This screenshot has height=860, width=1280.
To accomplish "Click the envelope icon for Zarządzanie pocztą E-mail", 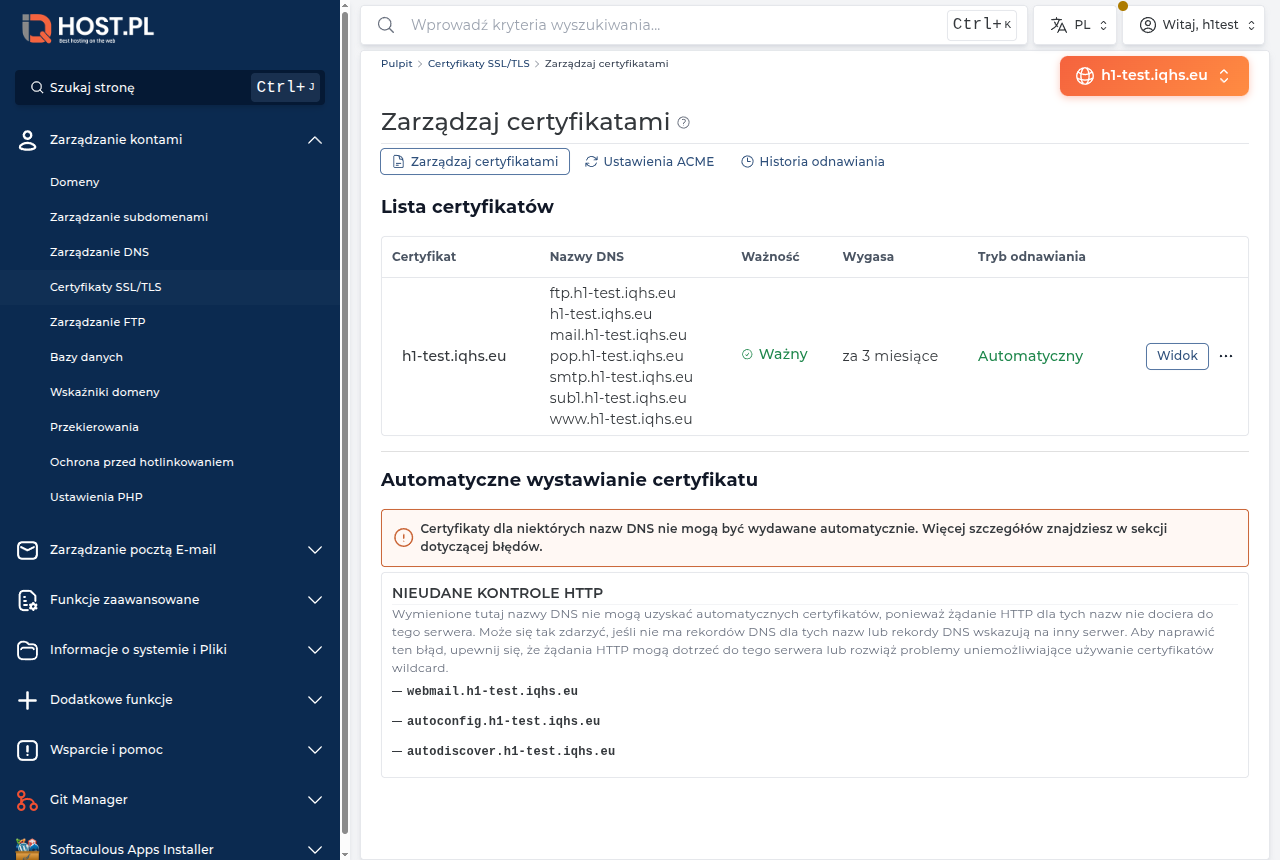I will (x=28, y=550).
